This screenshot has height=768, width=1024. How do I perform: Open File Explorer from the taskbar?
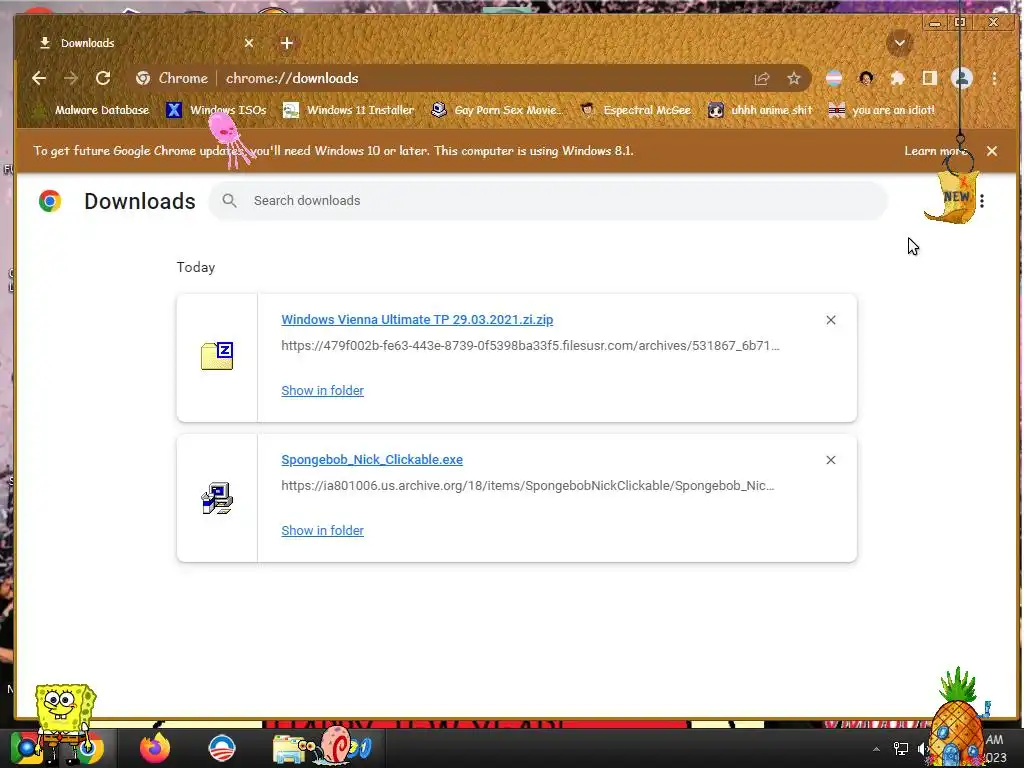click(288, 749)
